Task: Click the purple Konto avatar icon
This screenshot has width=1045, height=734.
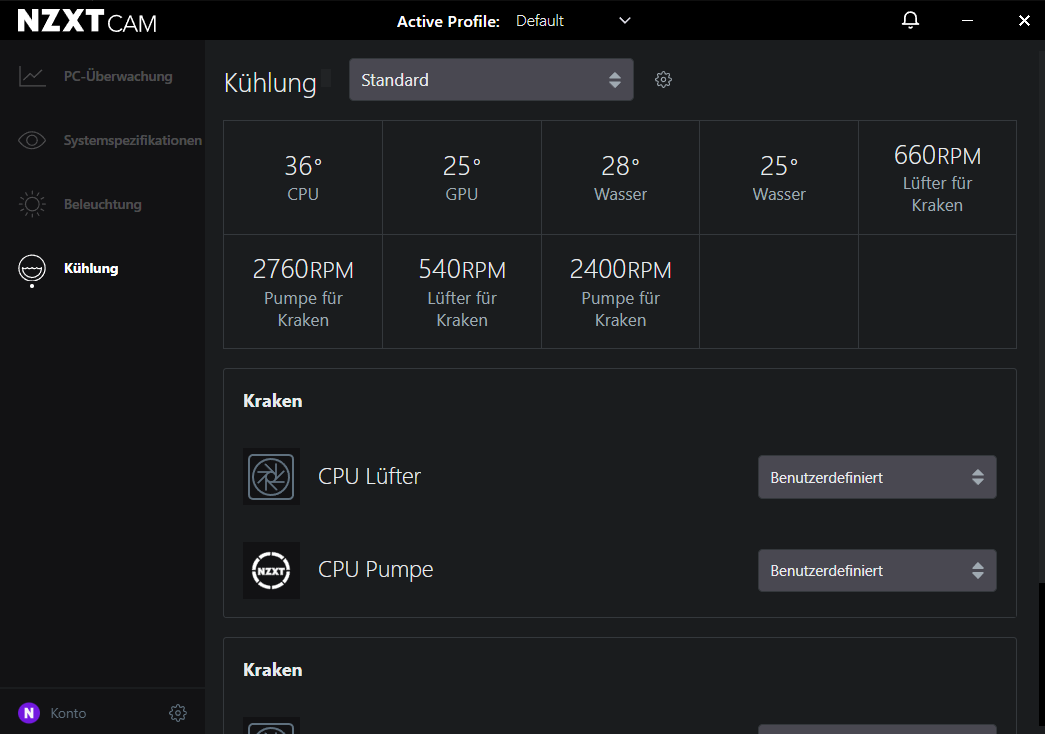Action: point(29,713)
